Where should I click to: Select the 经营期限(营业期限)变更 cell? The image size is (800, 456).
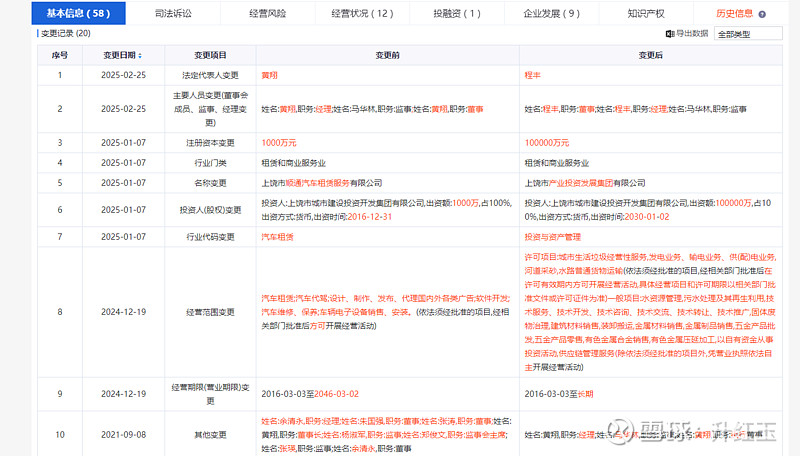coord(210,394)
